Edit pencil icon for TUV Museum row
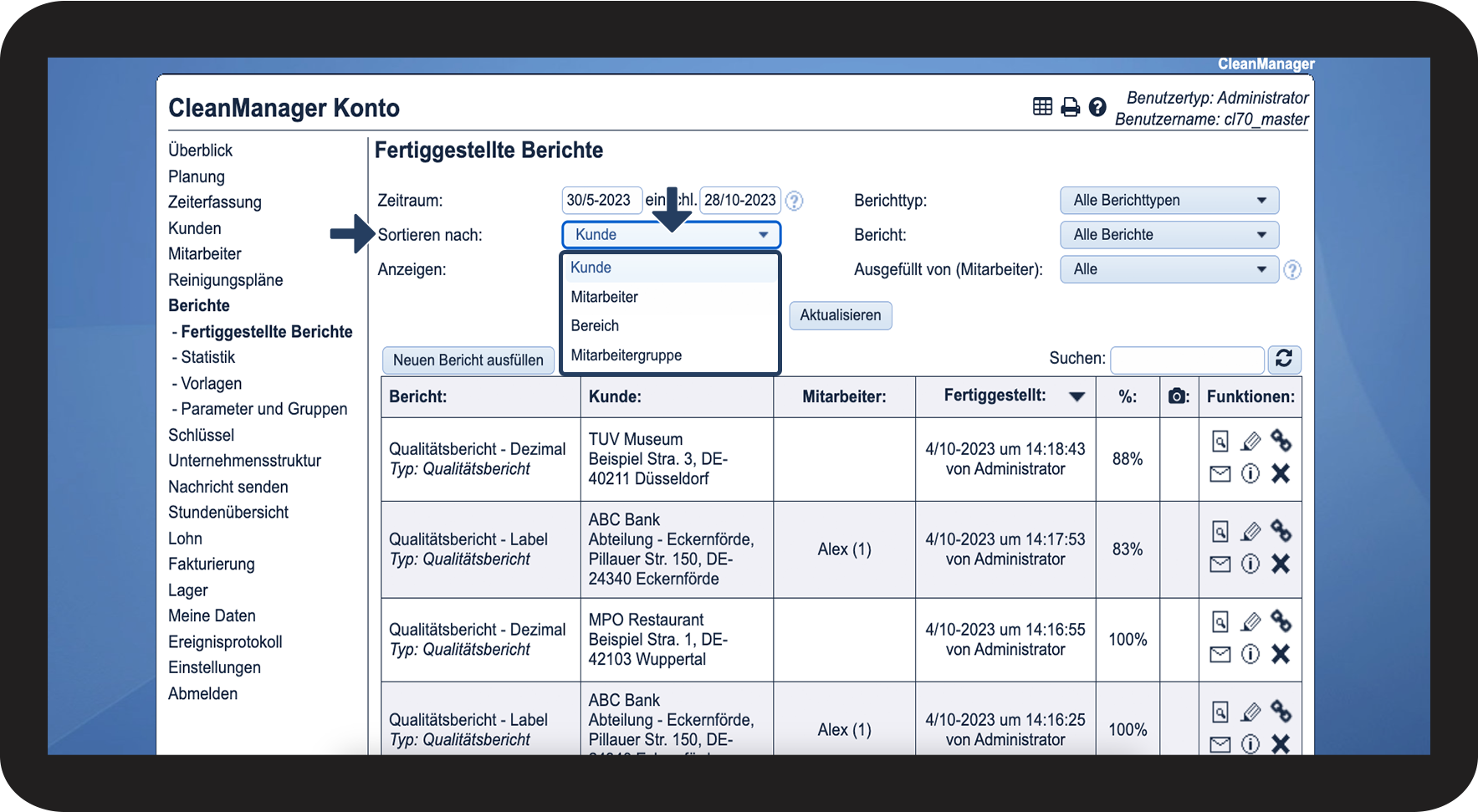Image resolution: width=1478 pixels, height=812 pixels. 1250,441
